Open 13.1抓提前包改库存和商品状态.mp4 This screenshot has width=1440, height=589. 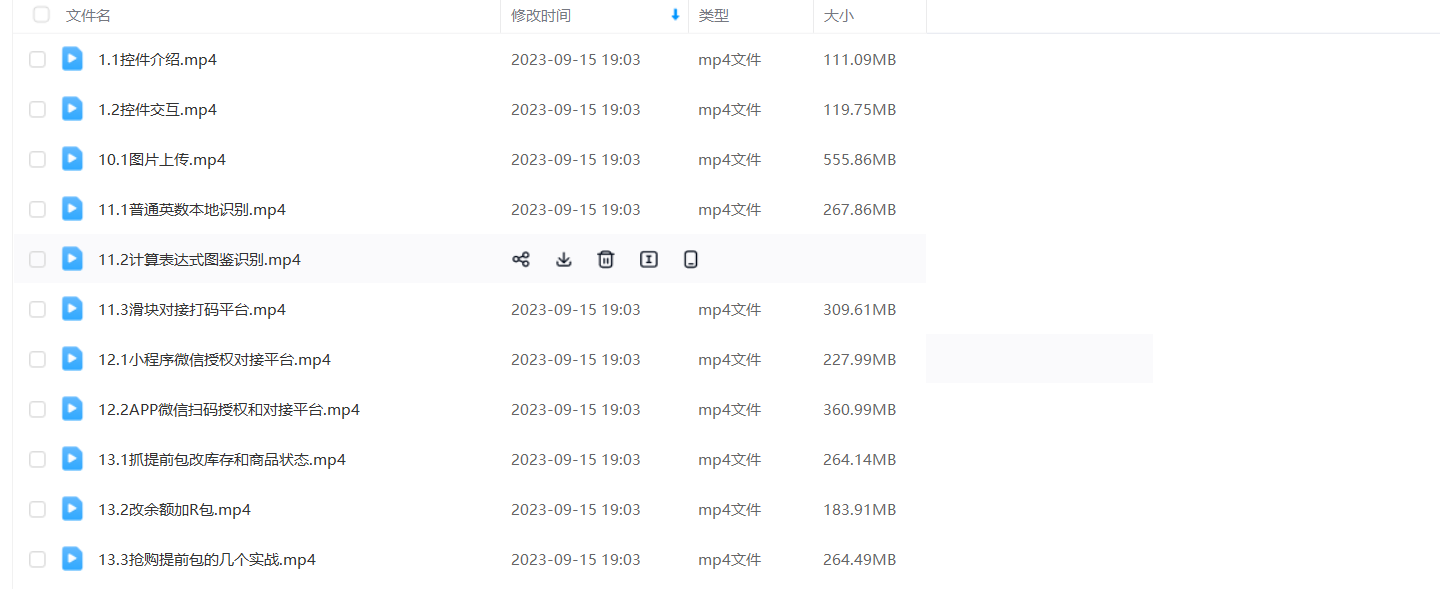click(x=222, y=460)
